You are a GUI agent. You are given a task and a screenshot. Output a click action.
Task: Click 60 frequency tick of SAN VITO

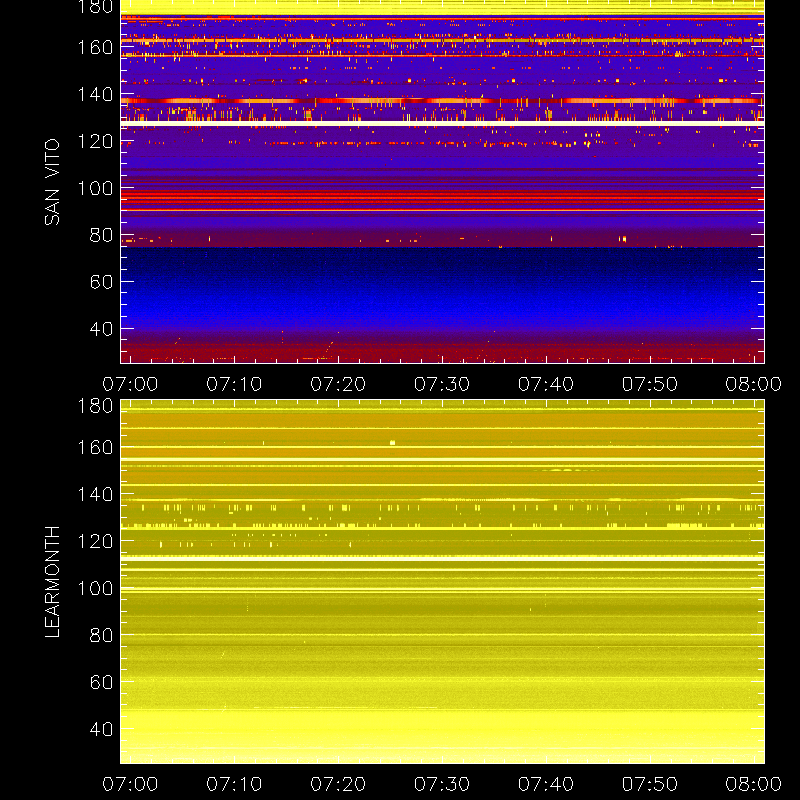pos(101,282)
